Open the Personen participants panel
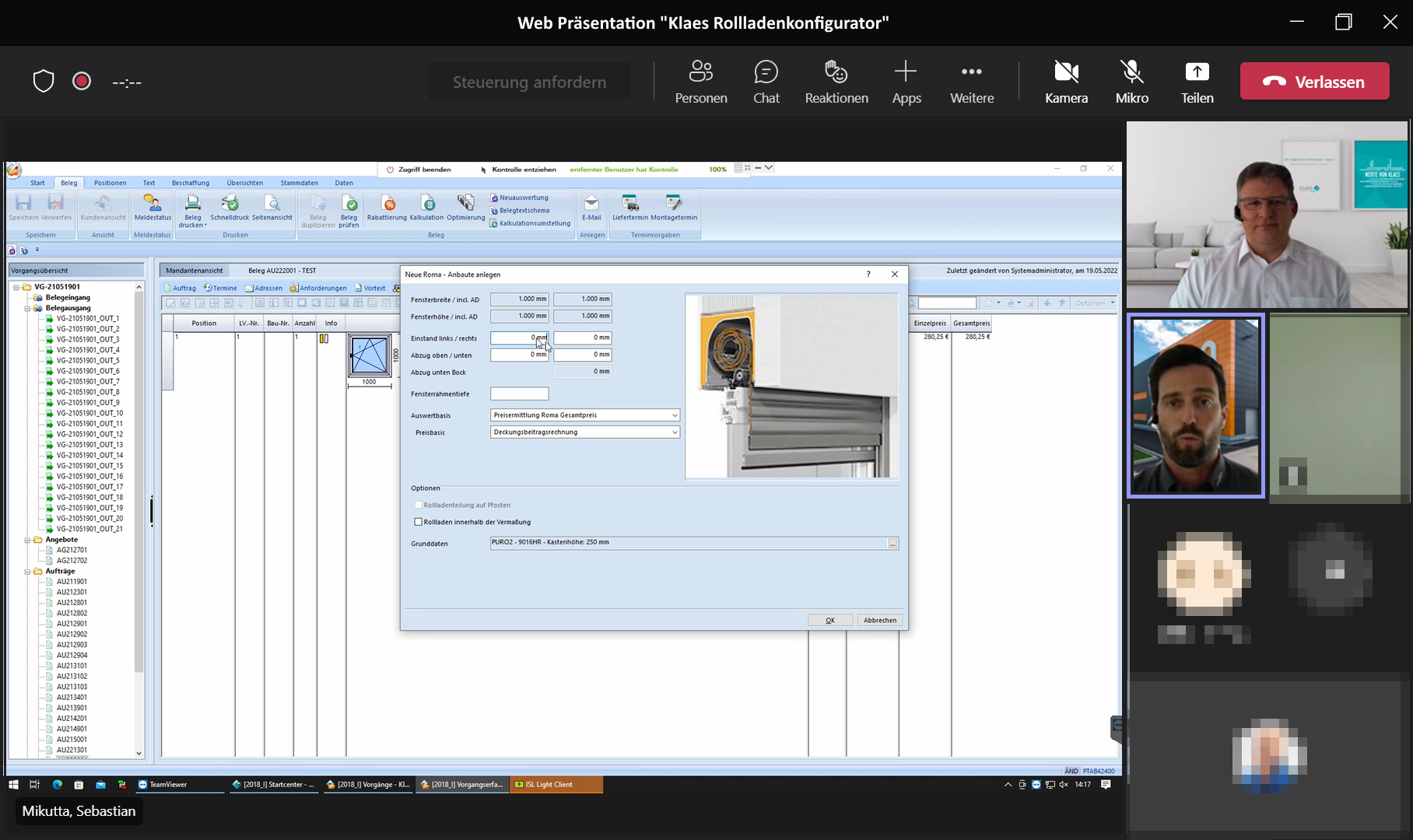1413x840 pixels. tap(700, 82)
